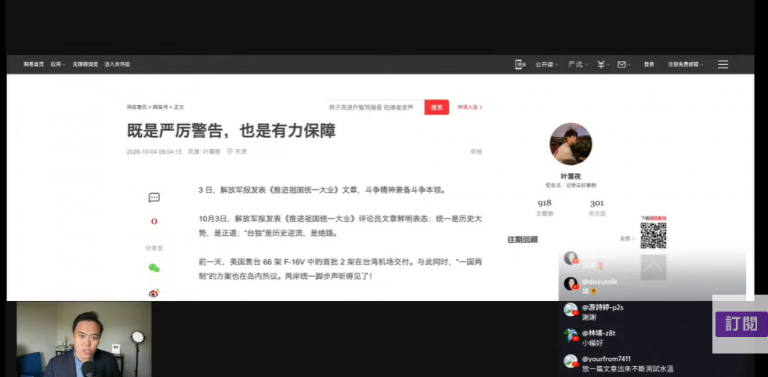Open 网易首页 in the top navigation bar

(34, 64)
